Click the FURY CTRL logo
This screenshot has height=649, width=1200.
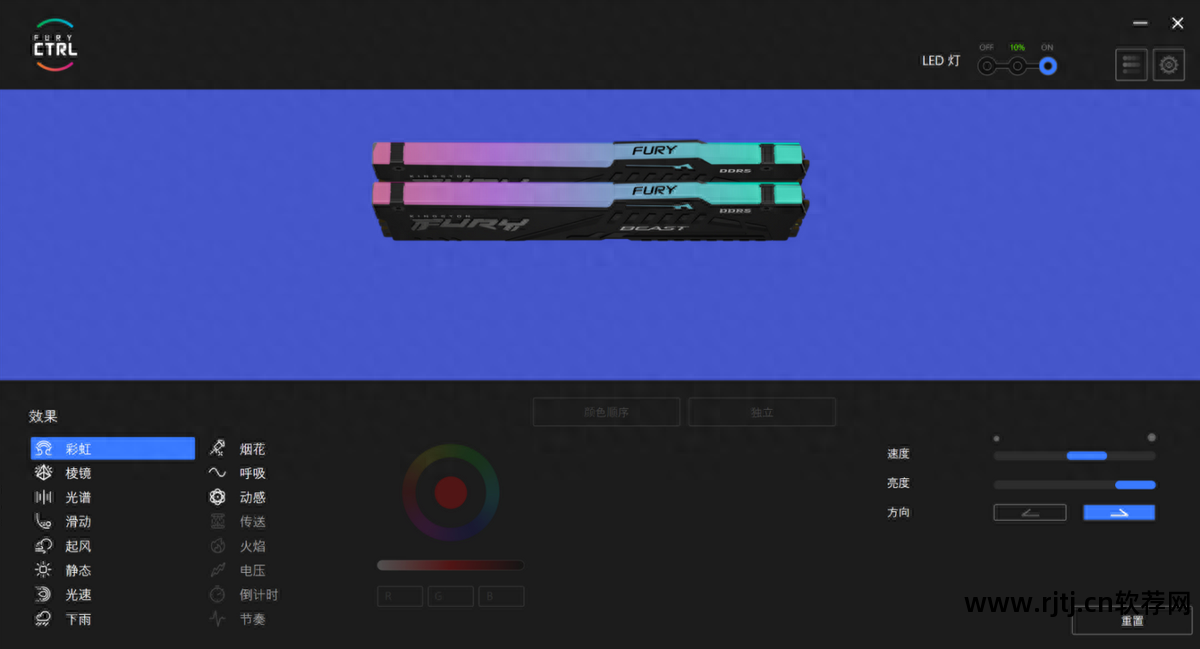click(x=55, y=45)
